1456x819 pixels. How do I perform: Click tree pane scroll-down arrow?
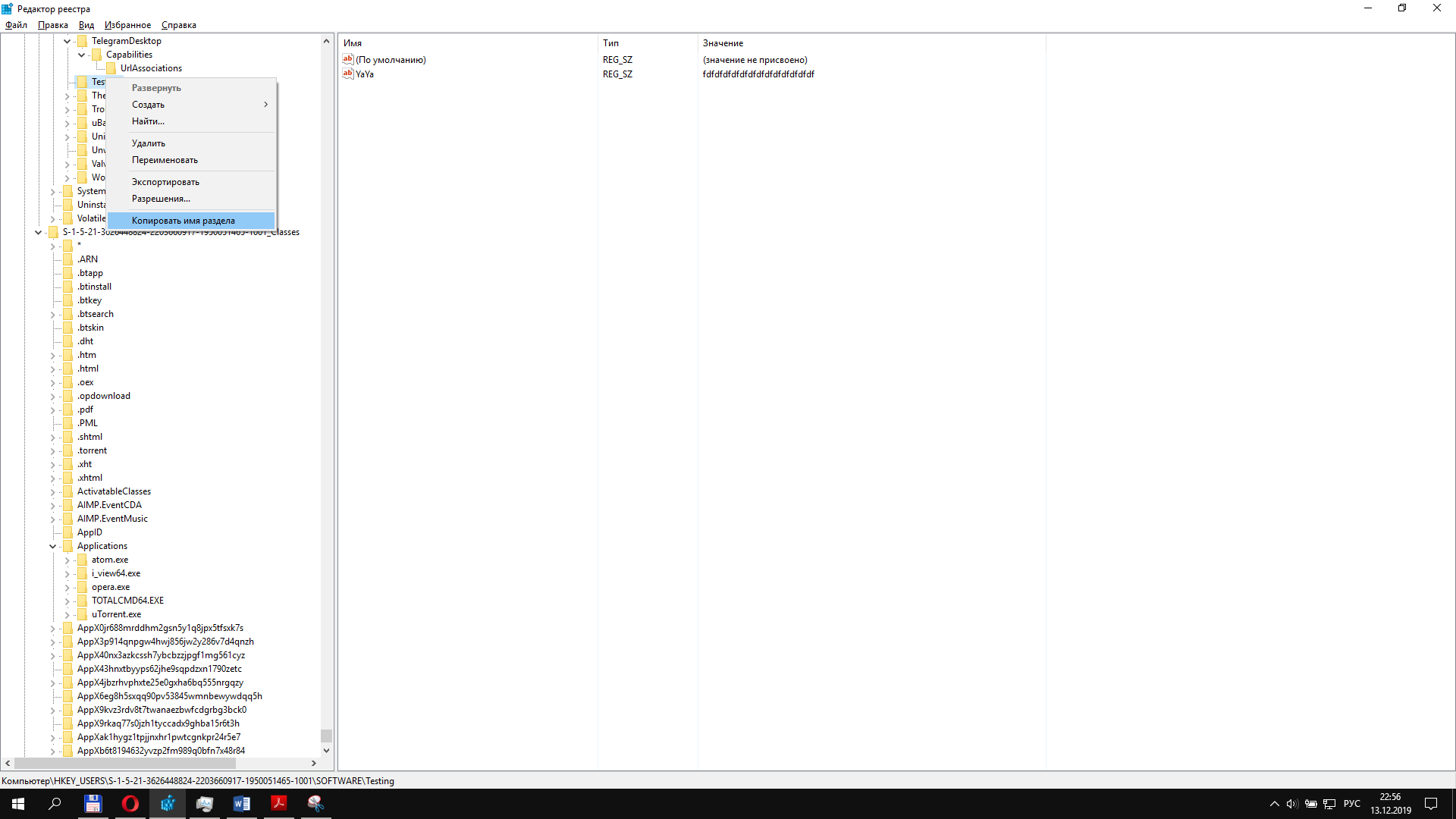point(326,751)
